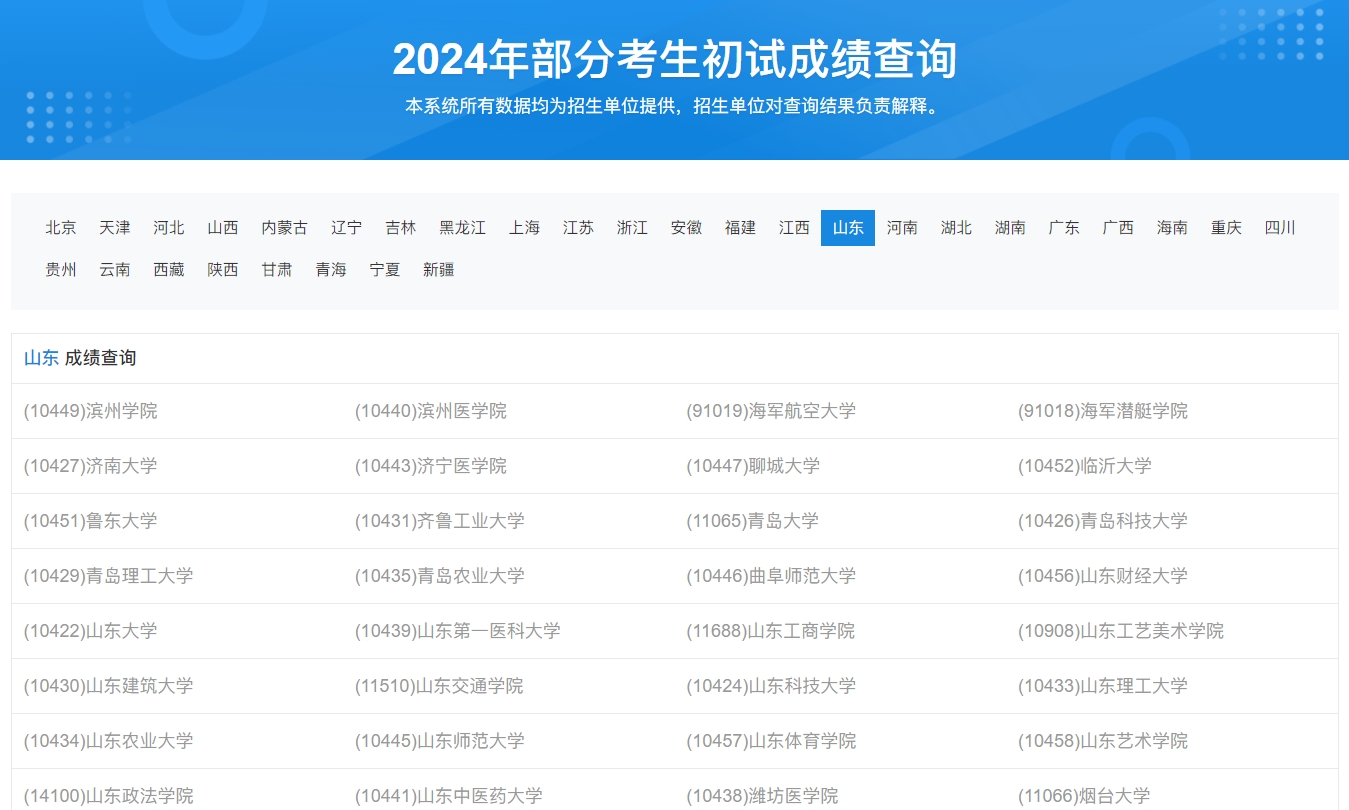This screenshot has width=1349, height=810.
Task: Choose the 广东 province tab
Action: pyautogui.click(x=1064, y=228)
